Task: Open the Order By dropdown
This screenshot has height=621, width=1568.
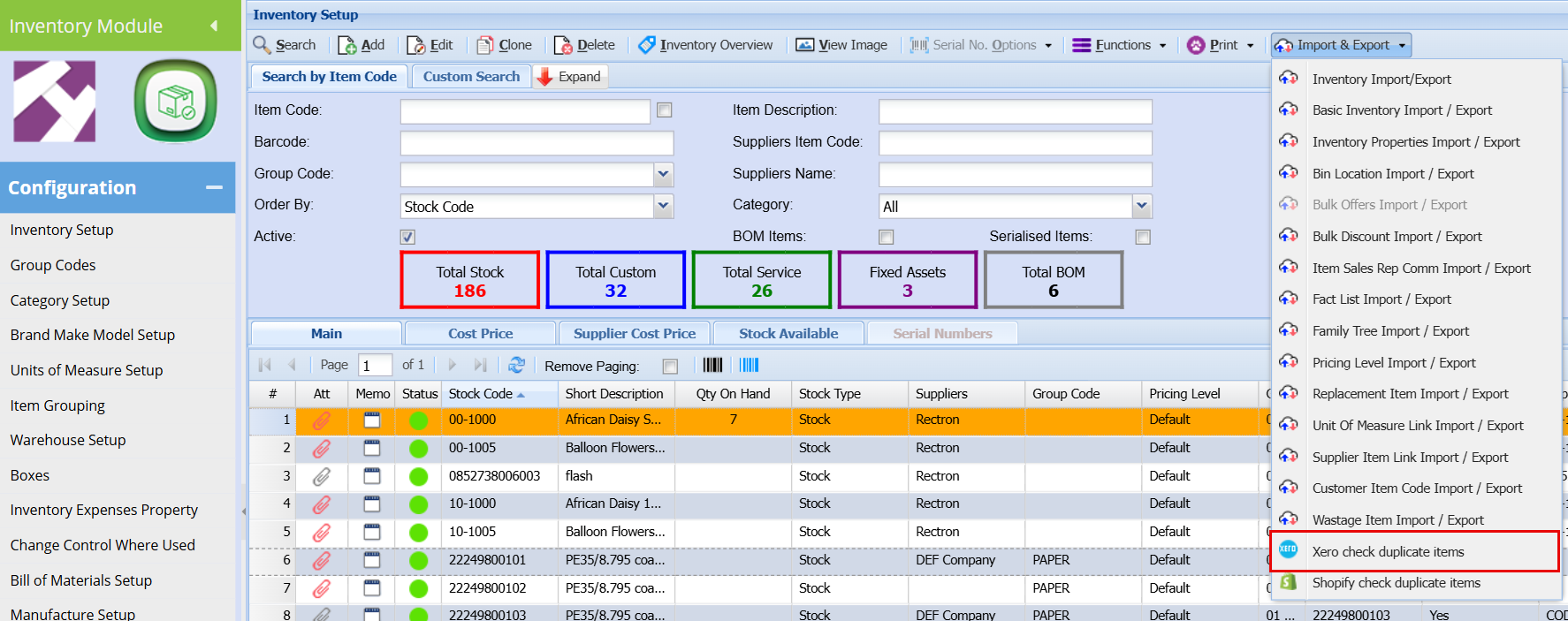Action: [x=663, y=206]
